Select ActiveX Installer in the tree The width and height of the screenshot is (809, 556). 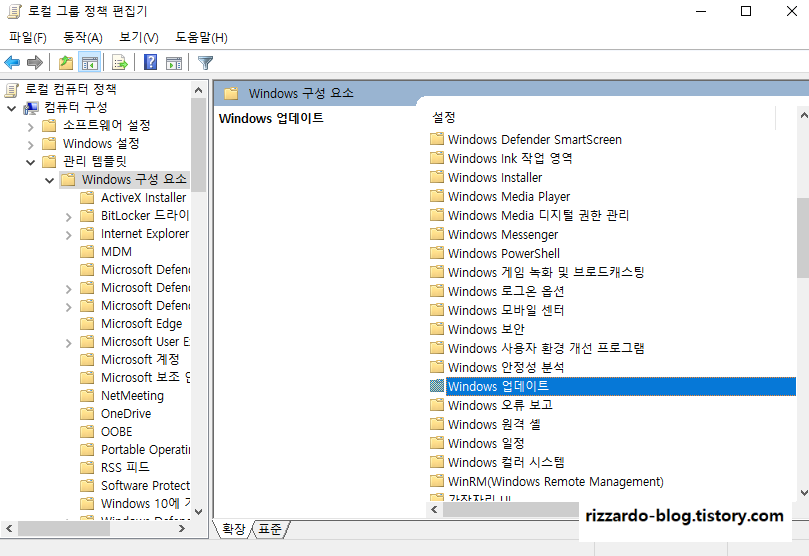click(143, 198)
